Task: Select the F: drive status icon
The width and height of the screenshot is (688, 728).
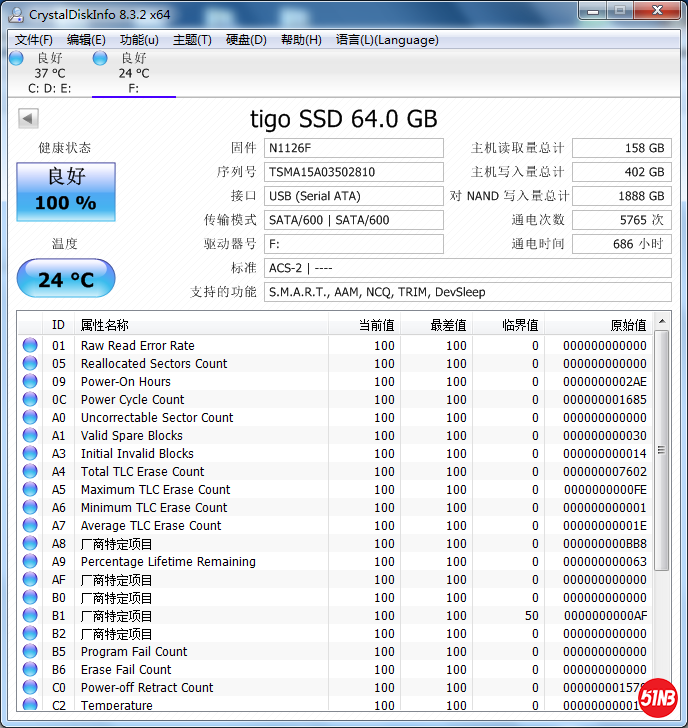Action: click(x=100, y=59)
